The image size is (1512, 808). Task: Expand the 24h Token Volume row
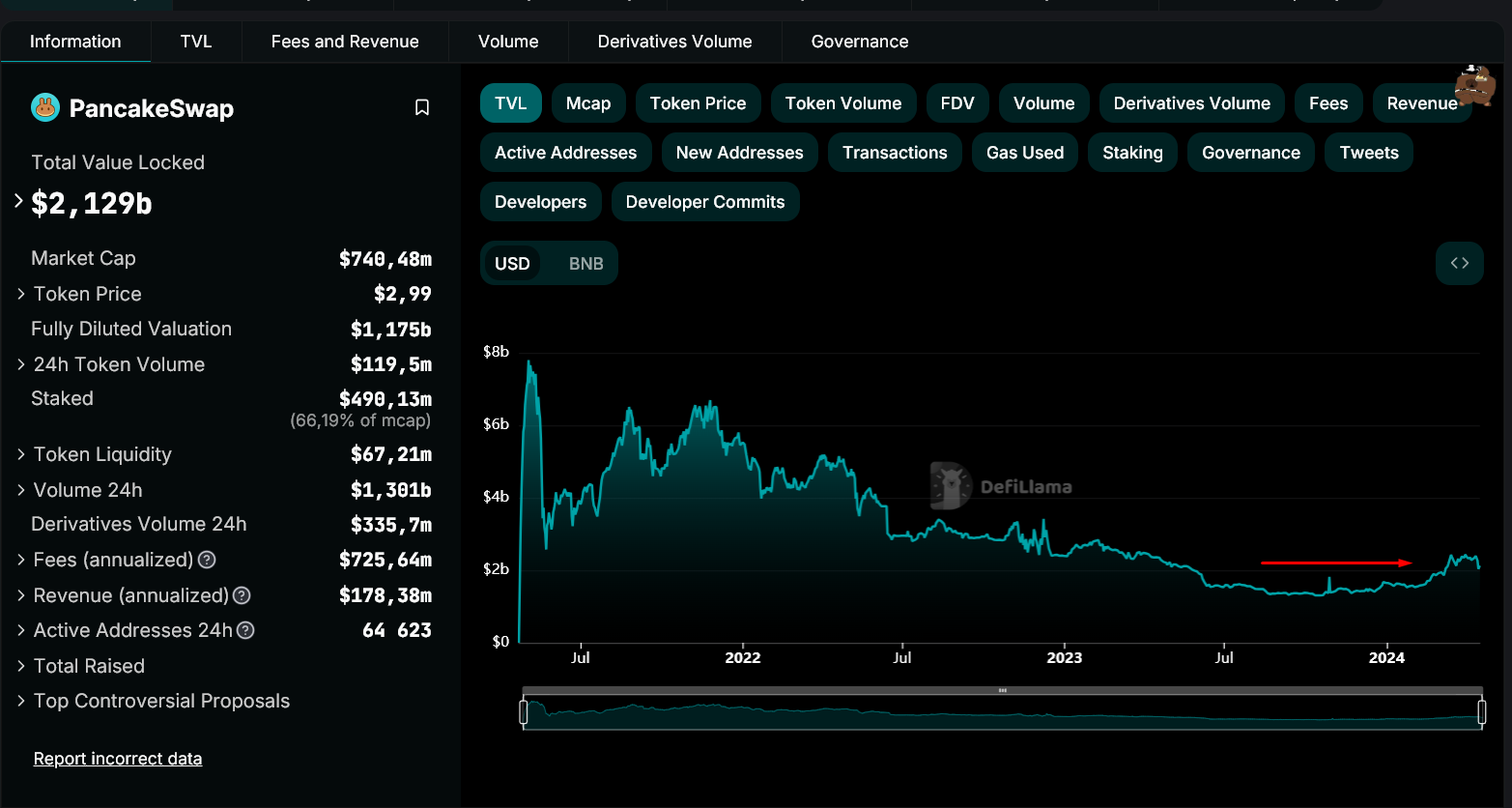pyautogui.click(x=21, y=364)
